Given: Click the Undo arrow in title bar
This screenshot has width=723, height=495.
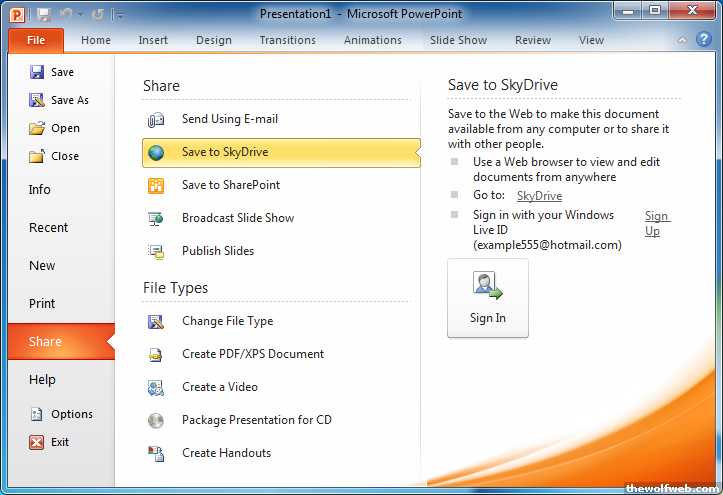Looking at the screenshot, I should coord(66,14).
